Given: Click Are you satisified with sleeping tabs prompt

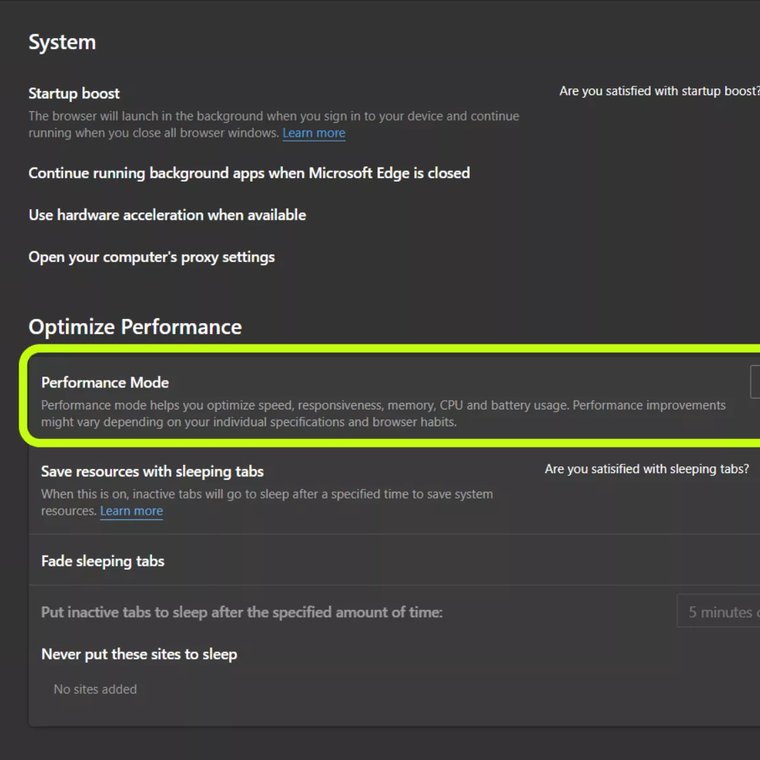Looking at the screenshot, I should [x=647, y=469].
